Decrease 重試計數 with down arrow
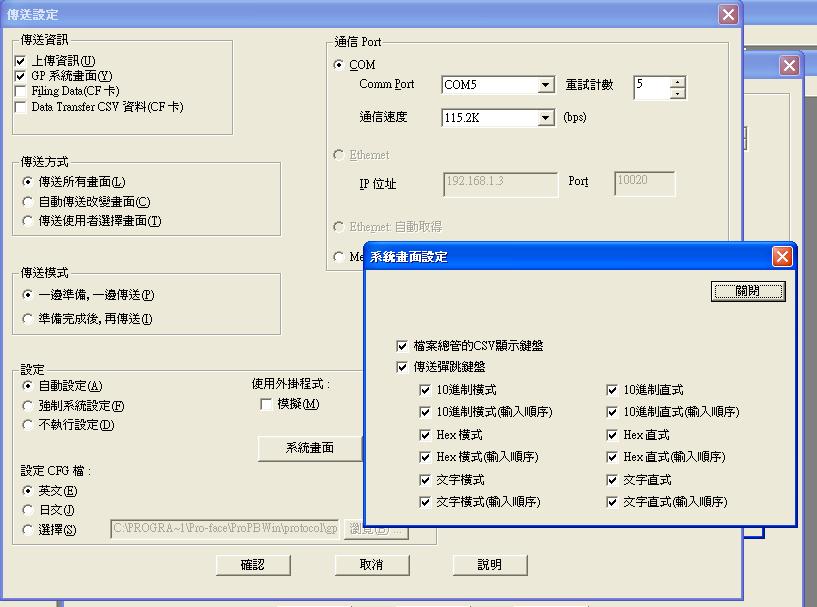Viewport: 817px width, 607px height. pos(678,93)
